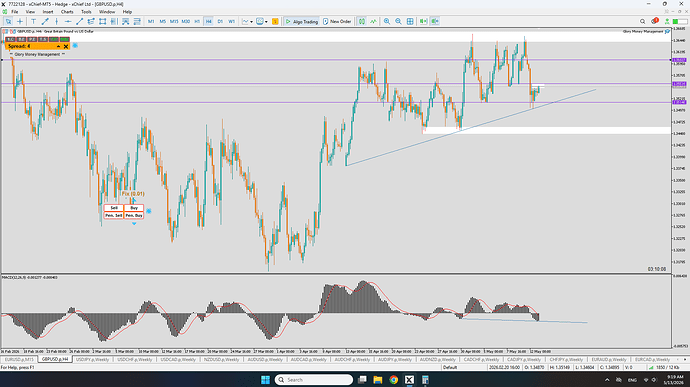Switch chart to H1 timeframe
This screenshot has height=387, width=690.
[197, 21]
